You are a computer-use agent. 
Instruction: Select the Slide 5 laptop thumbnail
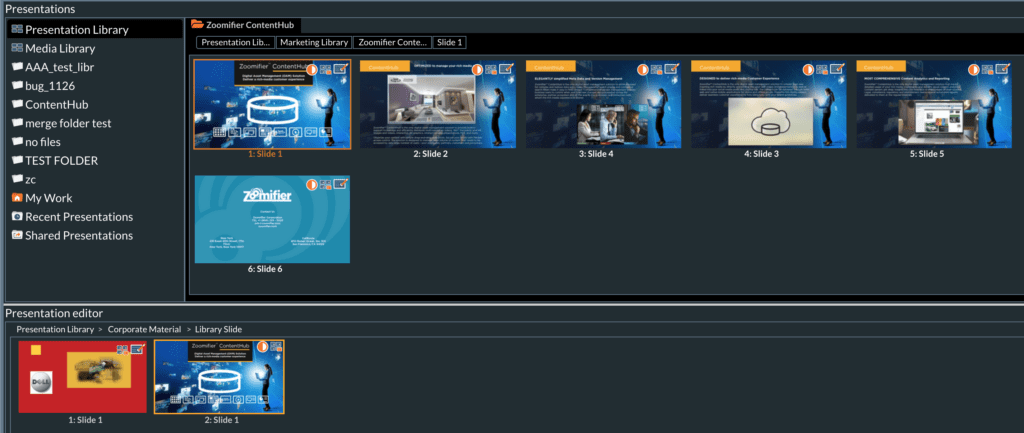tap(935, 104)
